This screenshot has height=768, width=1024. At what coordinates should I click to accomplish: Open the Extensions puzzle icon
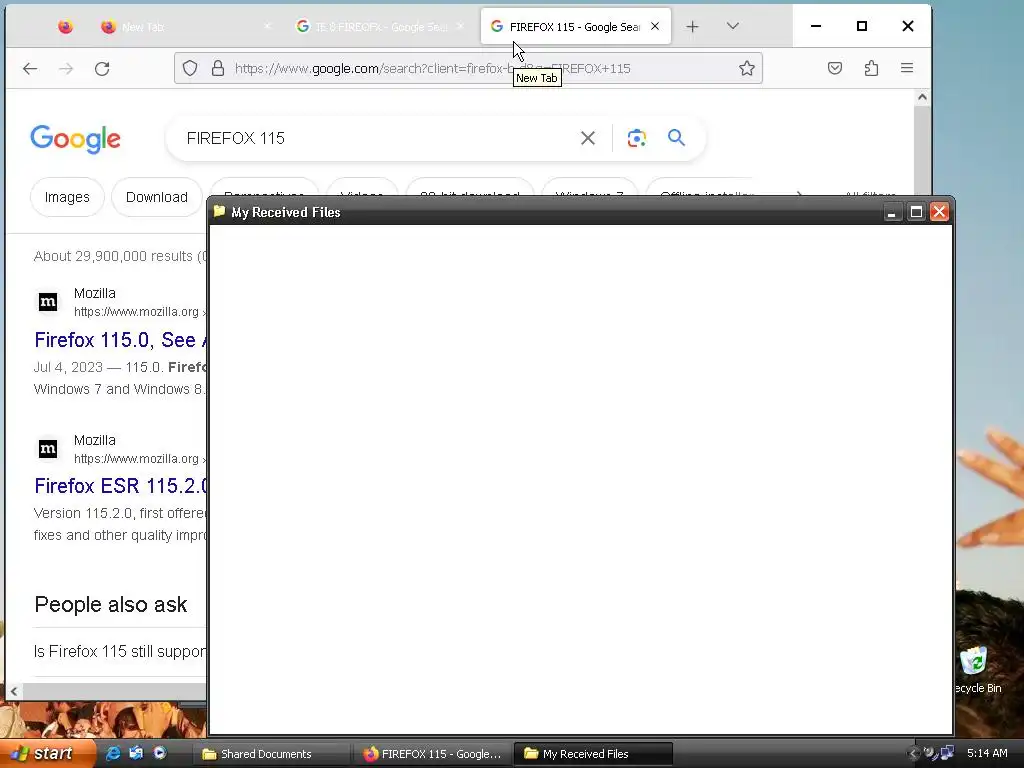tap(871, 68)
